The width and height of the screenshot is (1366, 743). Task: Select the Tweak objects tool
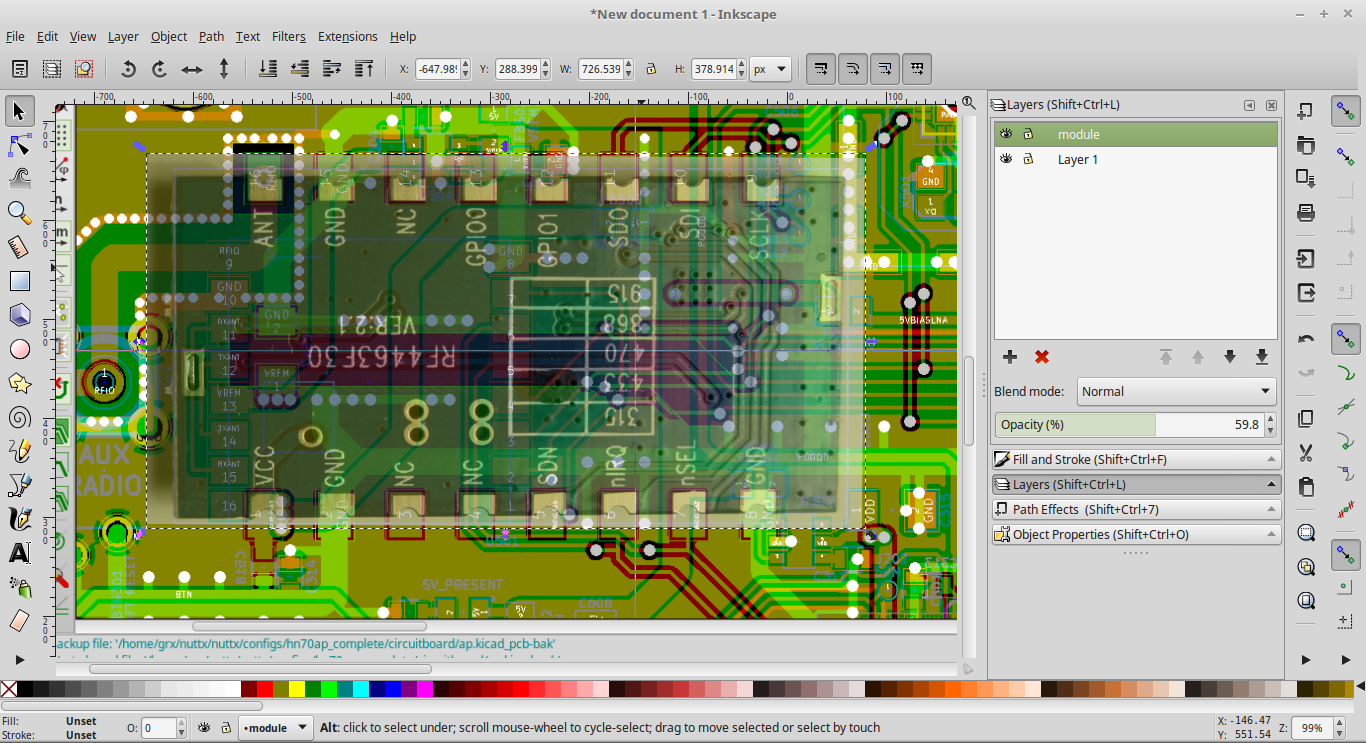(19, 179)
